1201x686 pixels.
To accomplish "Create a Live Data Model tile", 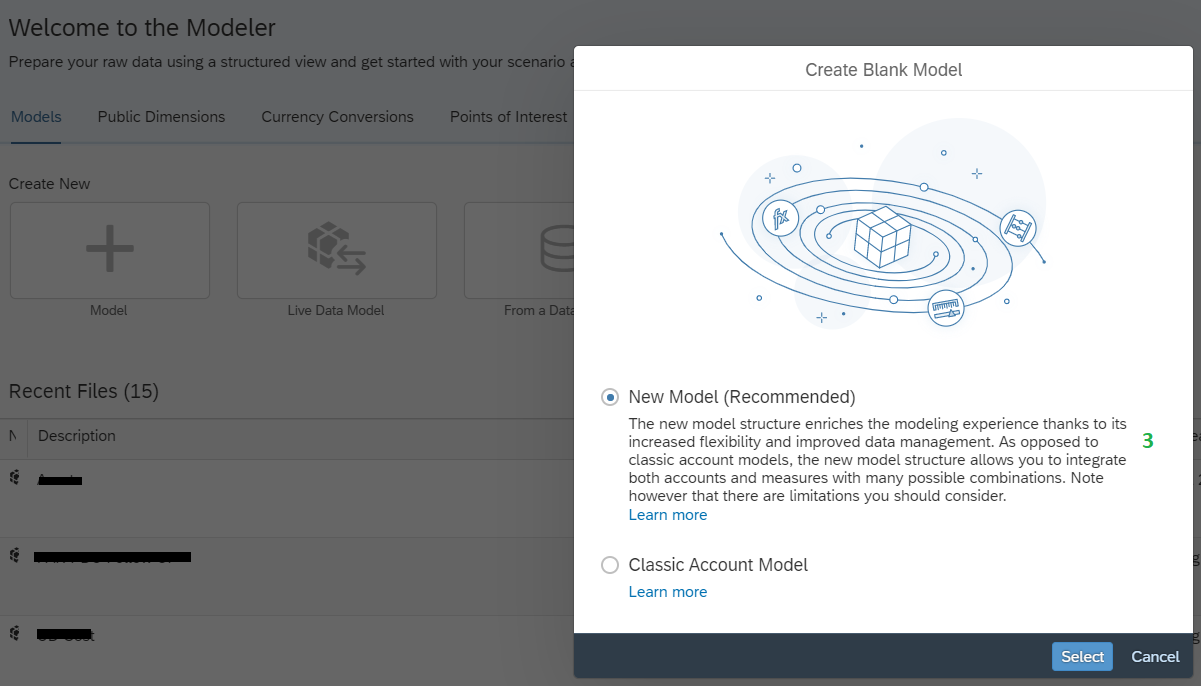I will click(336, 250).
